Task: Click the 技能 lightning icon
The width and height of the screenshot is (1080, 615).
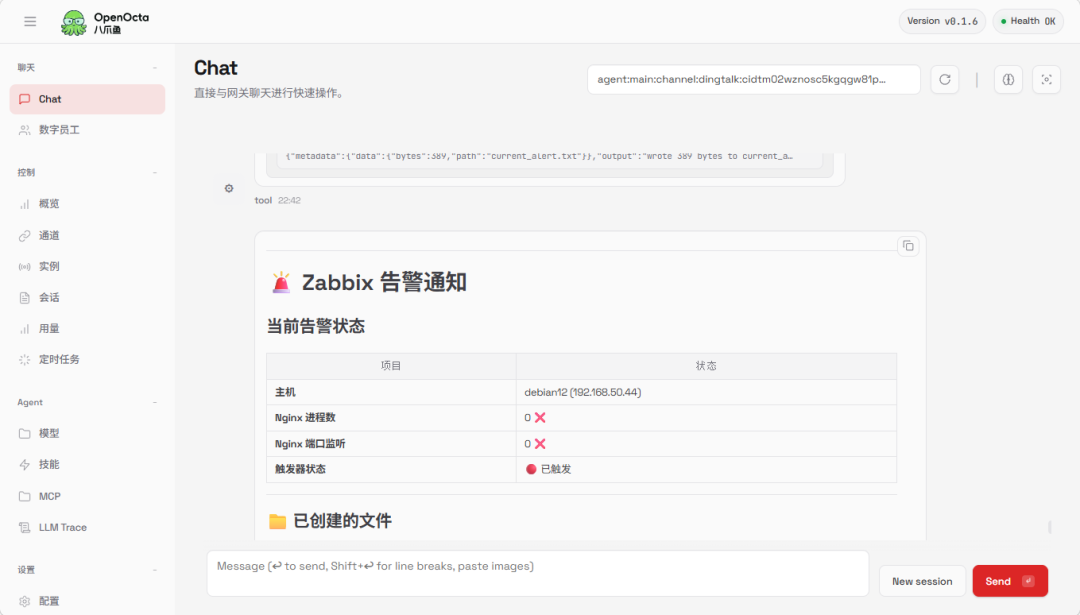Action: (x=25, y=465)
